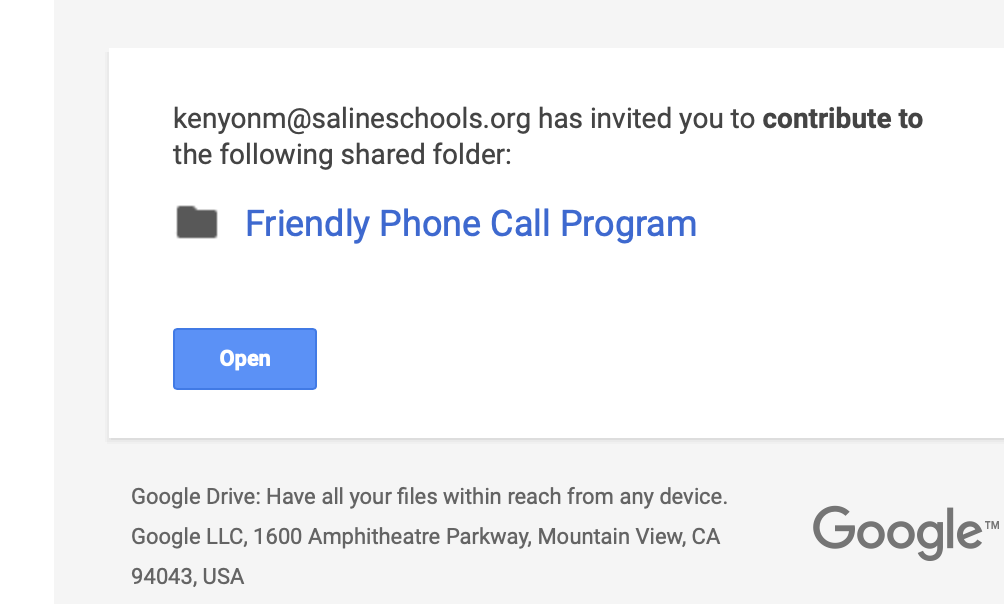
Task: Open the Friendly Phone Call Program link
Action: click(x=470, y=223)
